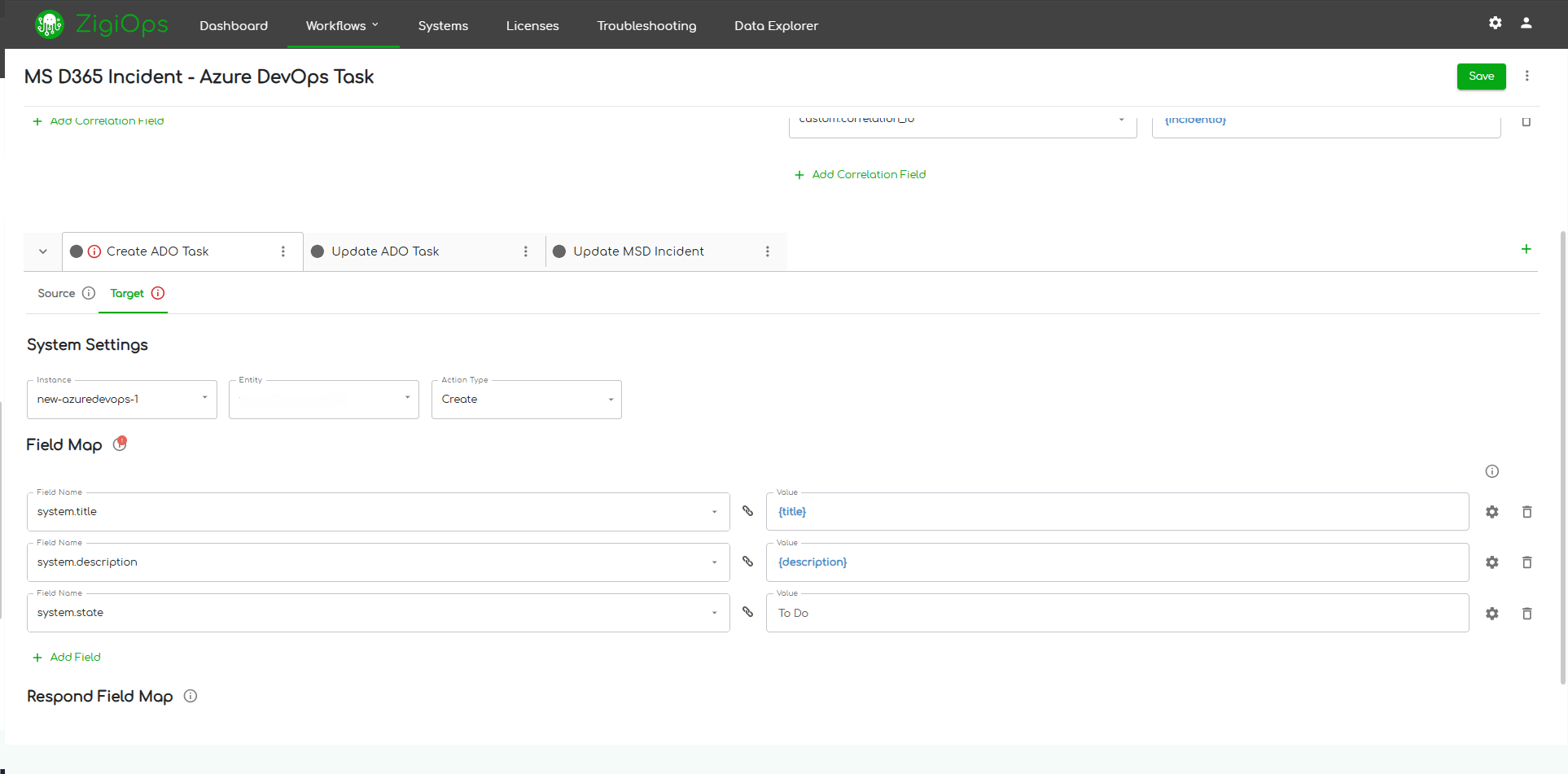
Task: Open system.title Field Name dropdown
Action: coord(379,512)
